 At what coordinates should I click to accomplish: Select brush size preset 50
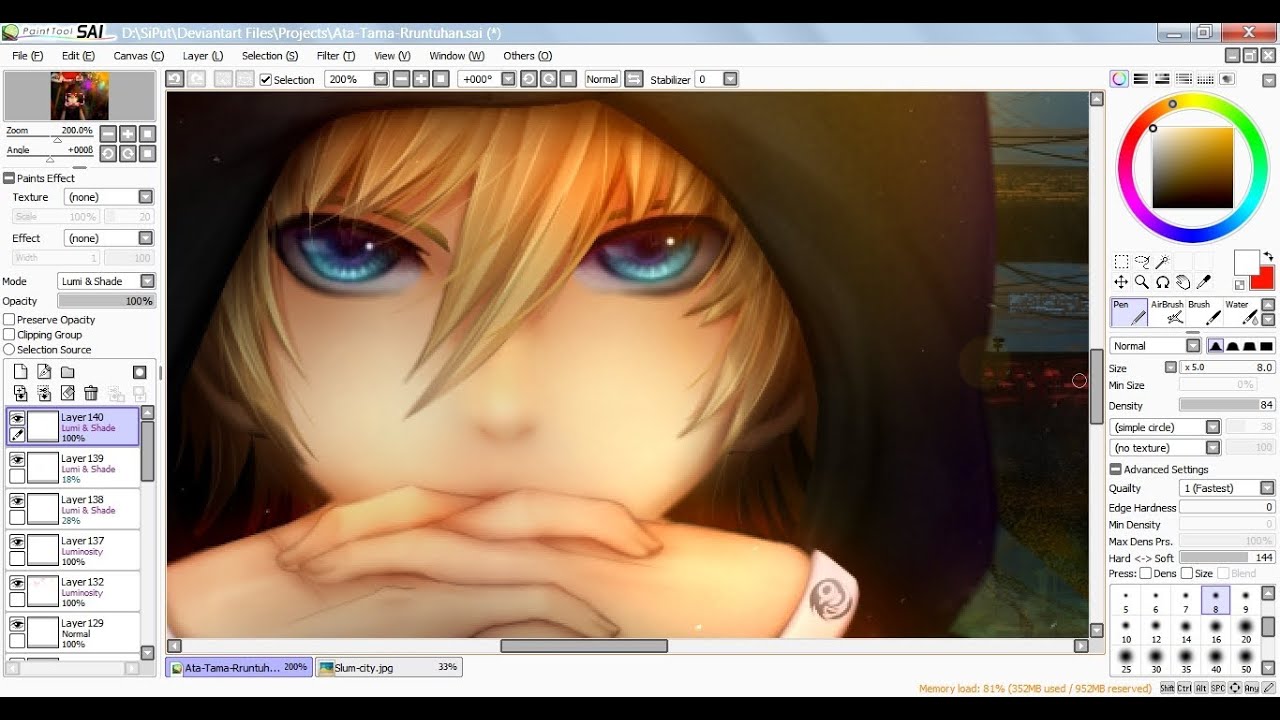(1245, 660)
